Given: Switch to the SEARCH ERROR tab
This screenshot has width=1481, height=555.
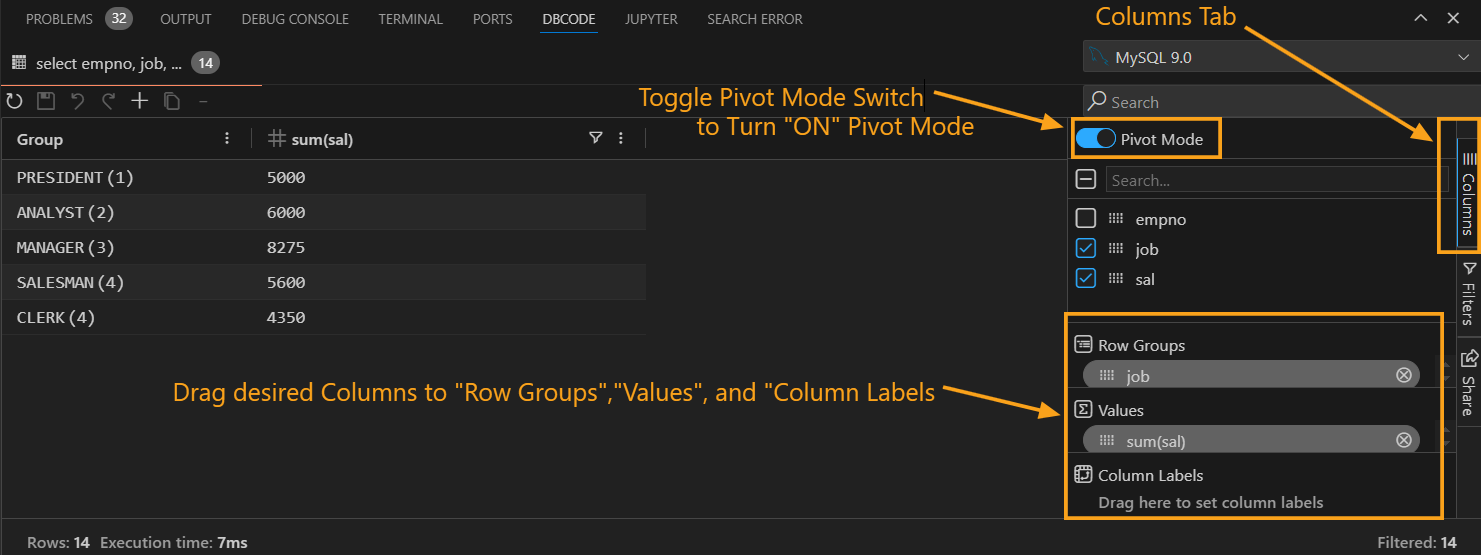Looking at the screenshot, I should [754, 19].
